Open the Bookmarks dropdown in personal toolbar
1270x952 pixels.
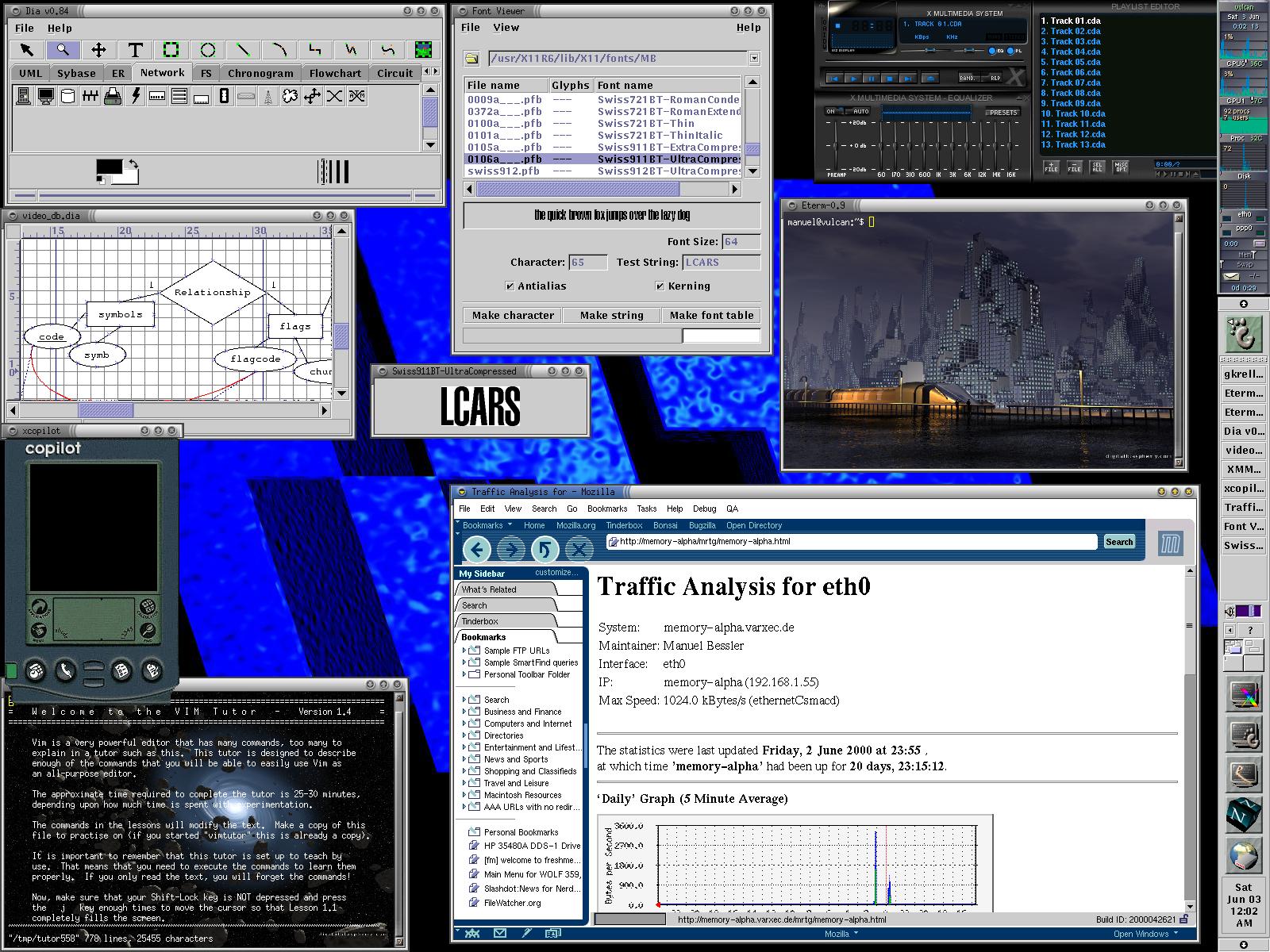pyautogui.click(x=487, y=525)
